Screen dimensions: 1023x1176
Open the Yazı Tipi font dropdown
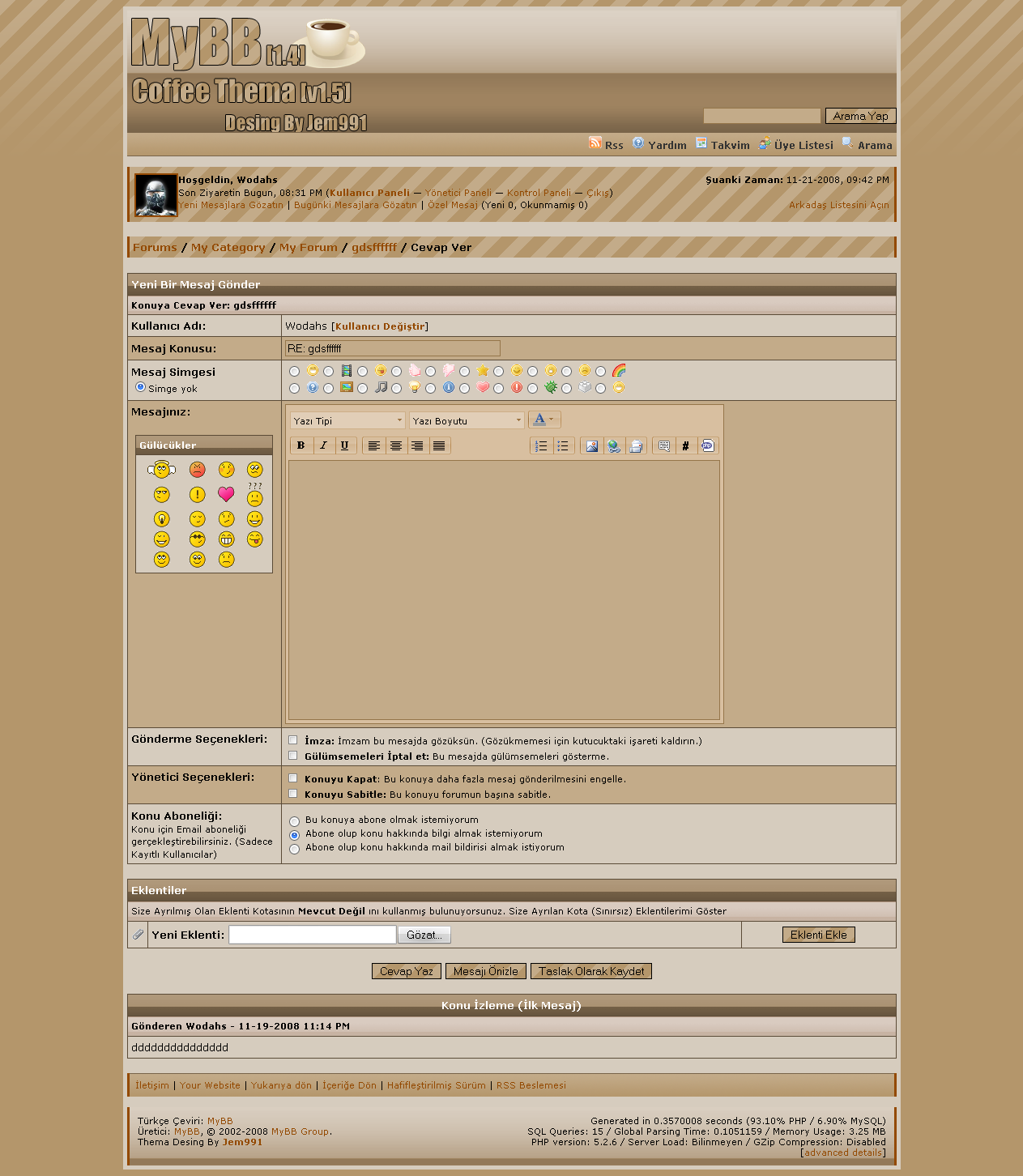(x=347, y=420)
